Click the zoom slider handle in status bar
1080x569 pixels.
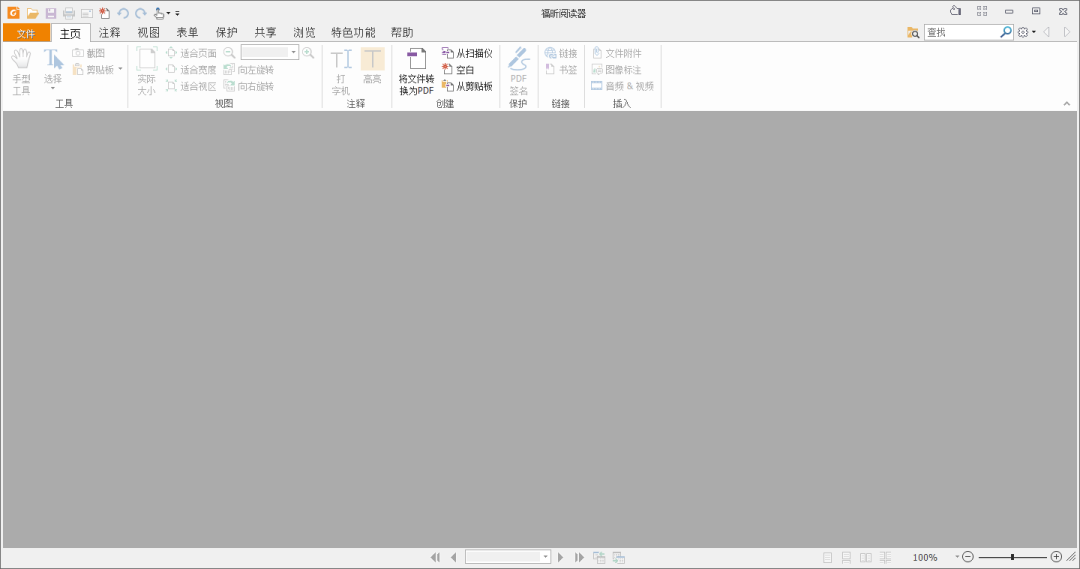[1012, 557]
